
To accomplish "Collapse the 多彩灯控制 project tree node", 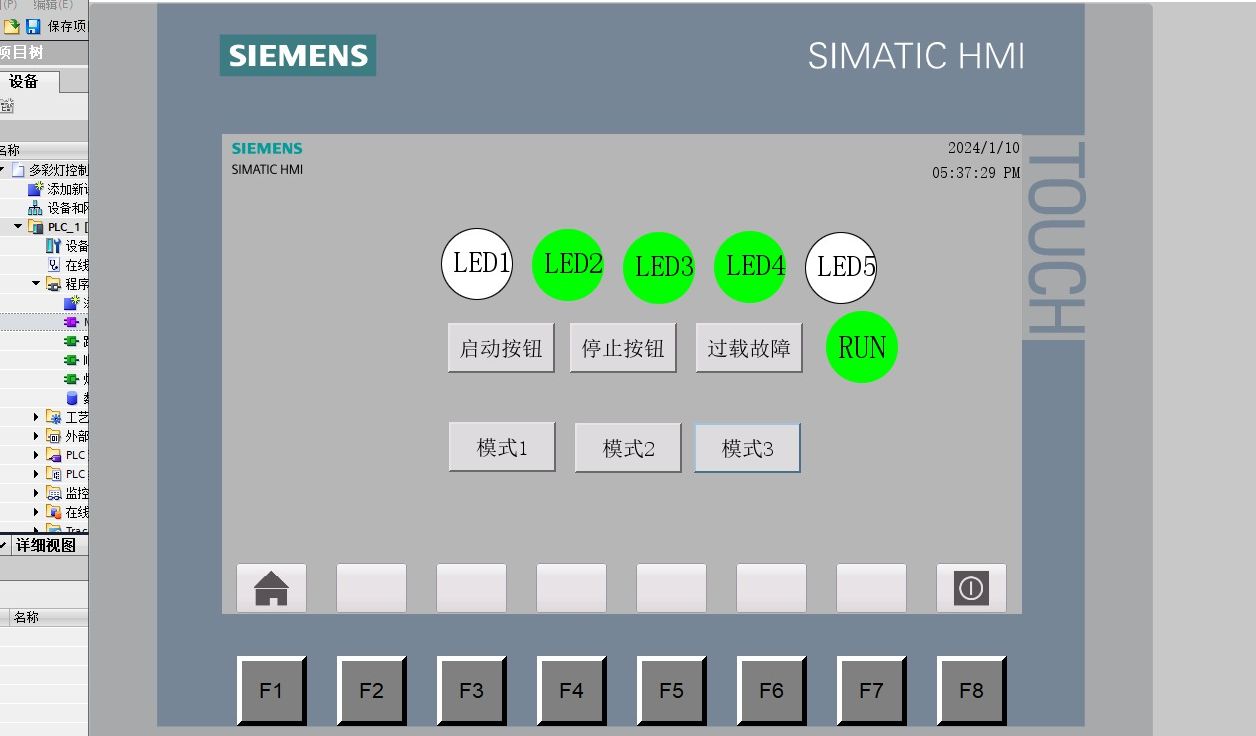I will pos(3,170).
